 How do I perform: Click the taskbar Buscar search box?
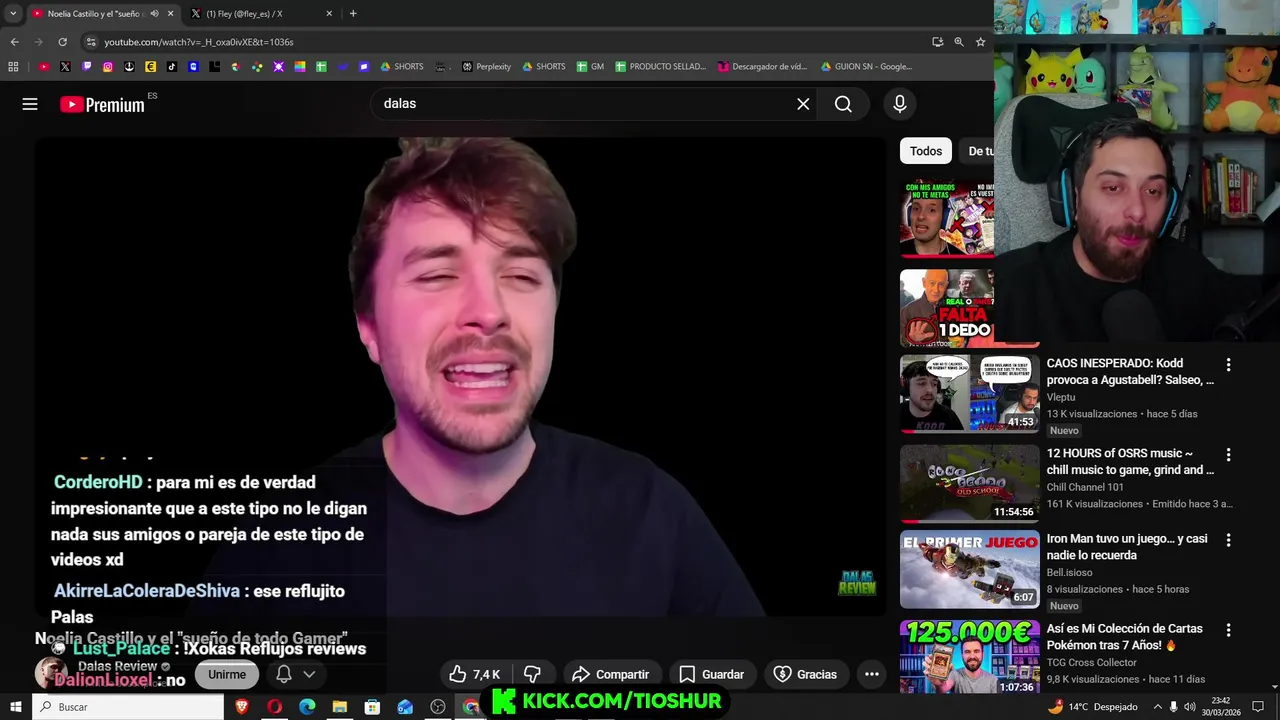pos(128,707)
